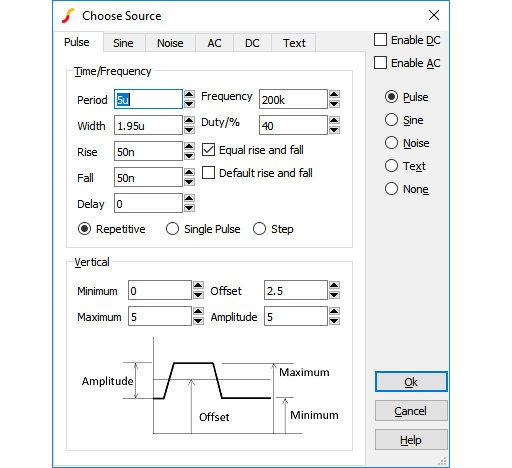Increase Period with the up spinner arrow
Viewport: 512px width, 468px height.
[x=189, y=95]
